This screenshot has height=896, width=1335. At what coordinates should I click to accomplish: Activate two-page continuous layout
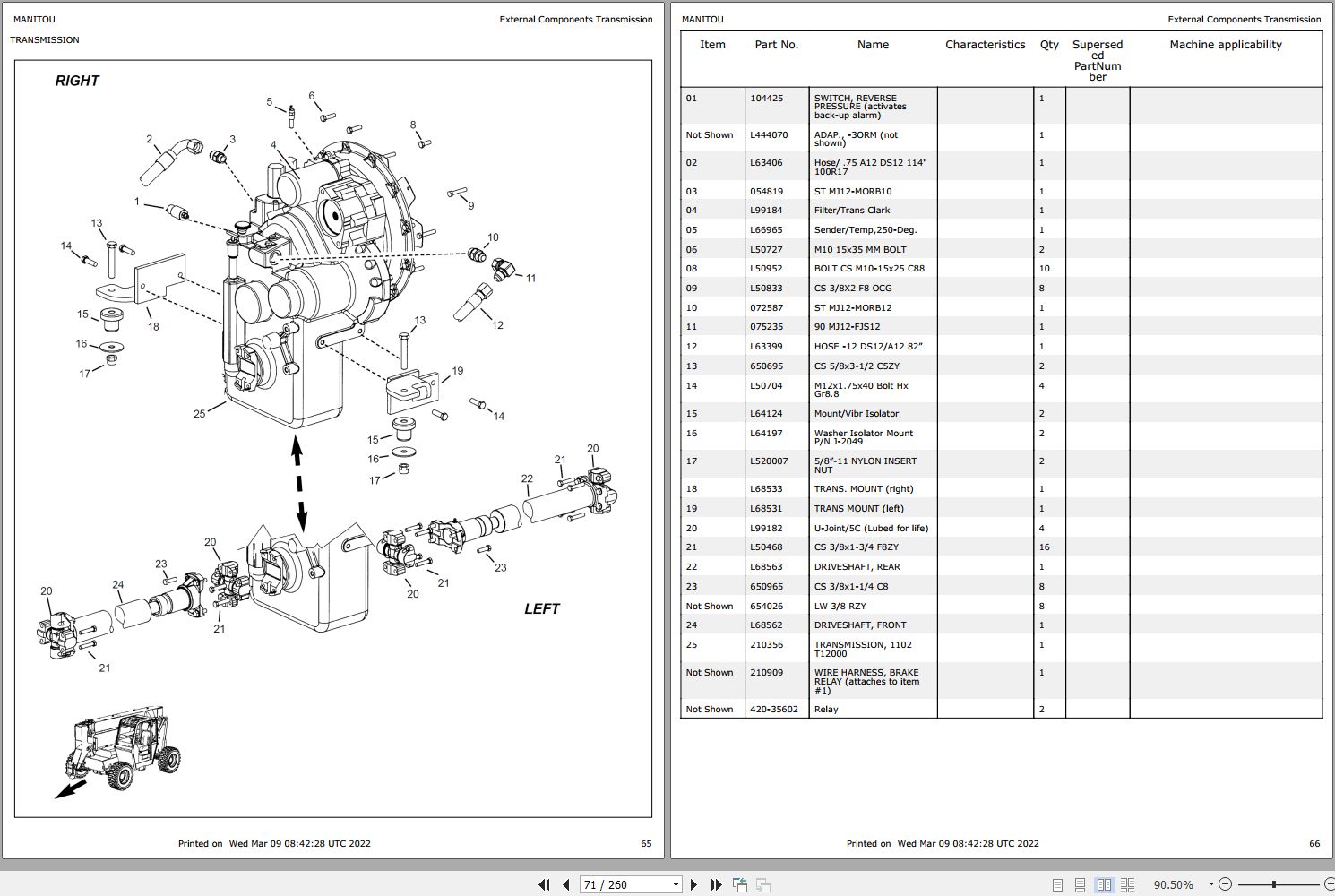1127,884
